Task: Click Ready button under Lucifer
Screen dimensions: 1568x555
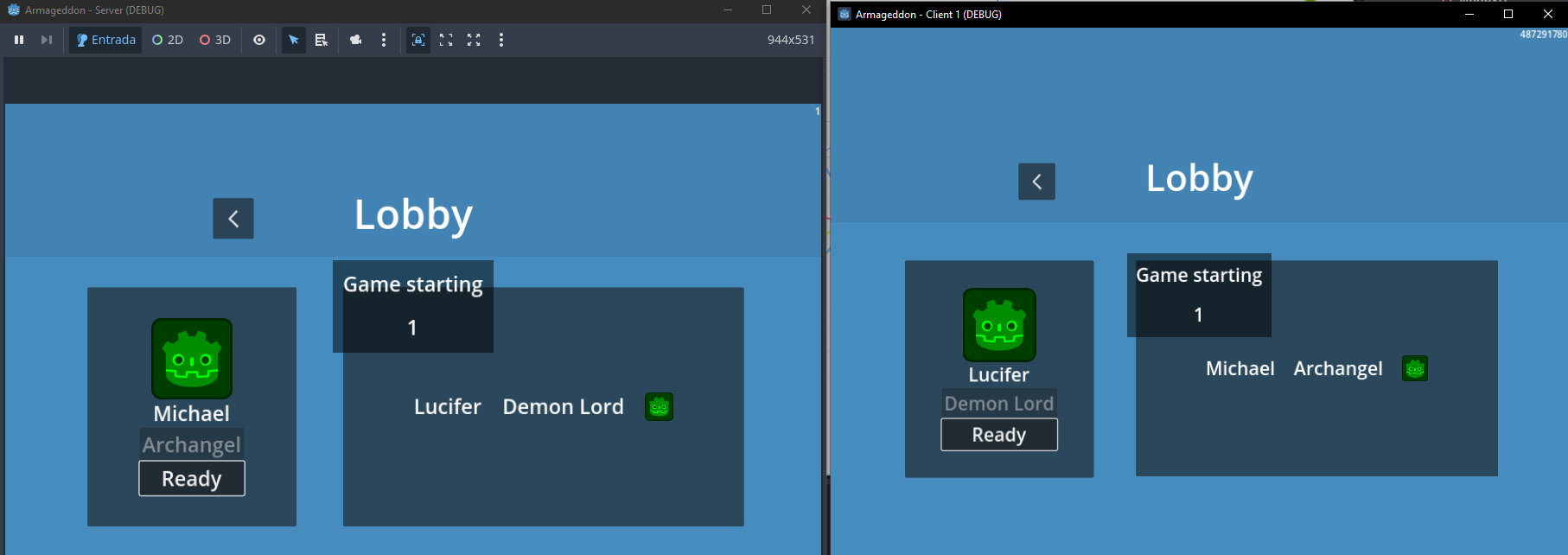Action: [999, 434]
